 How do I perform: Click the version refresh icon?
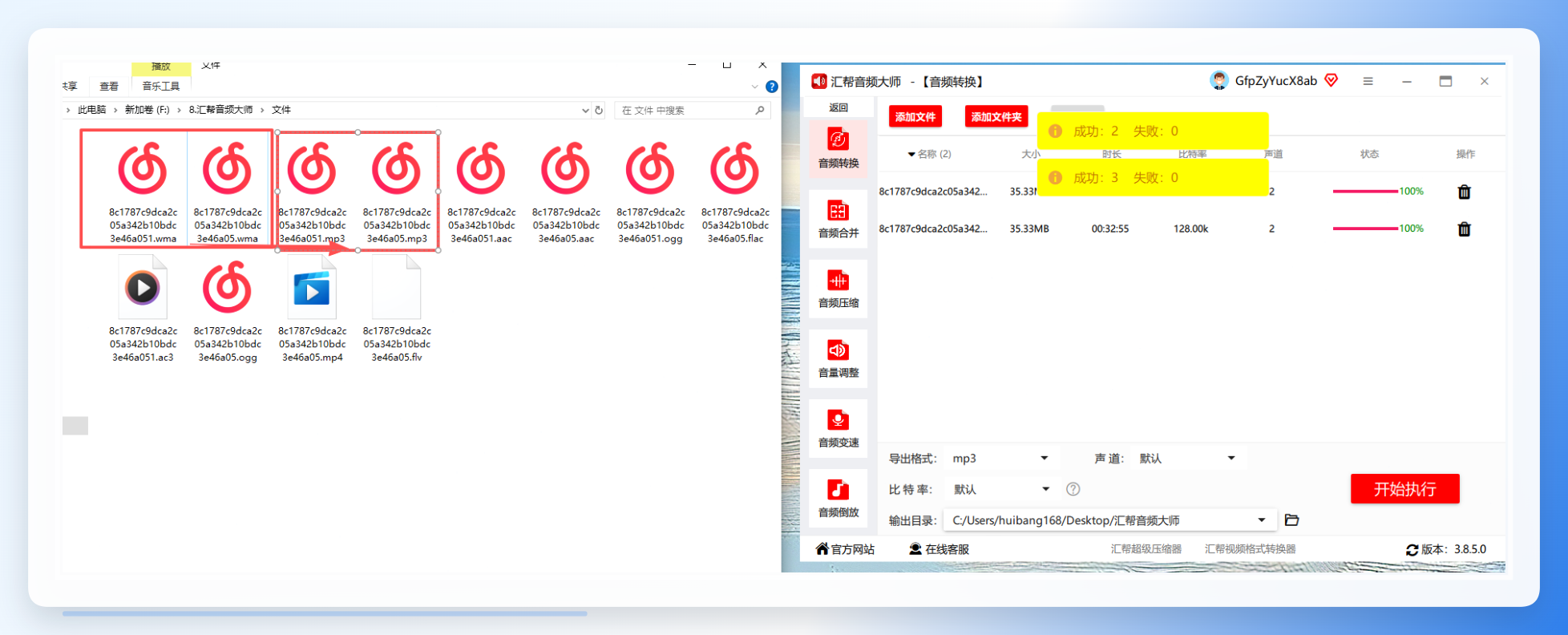tap(1412, 550)
